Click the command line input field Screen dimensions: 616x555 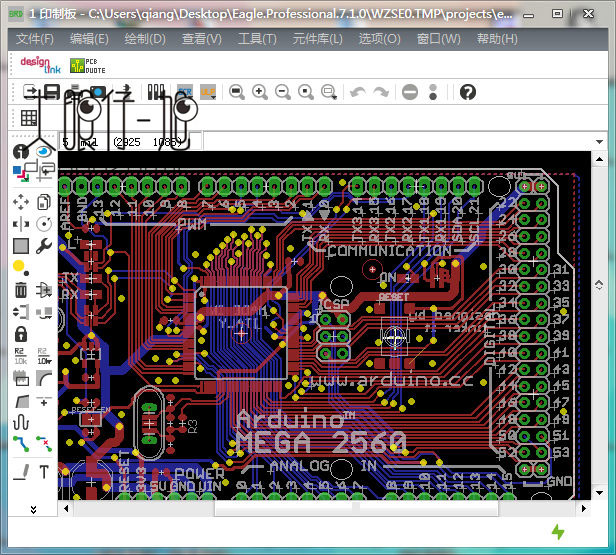[x=398, y=141]
